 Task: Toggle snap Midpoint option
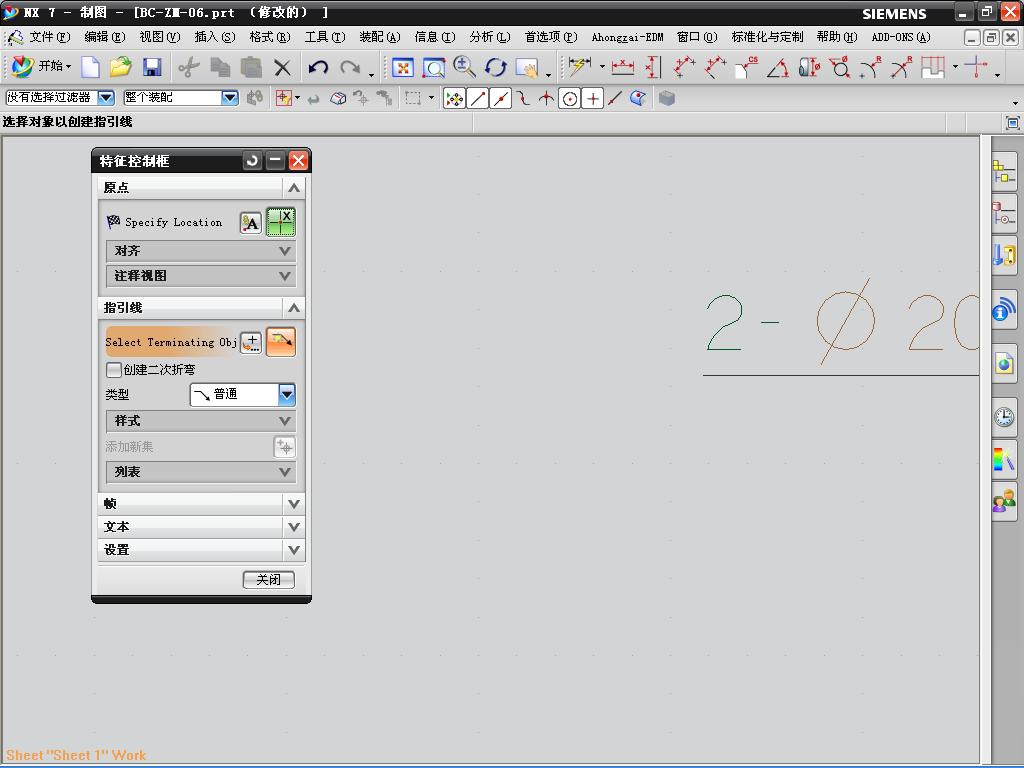(x=501, y=99)
